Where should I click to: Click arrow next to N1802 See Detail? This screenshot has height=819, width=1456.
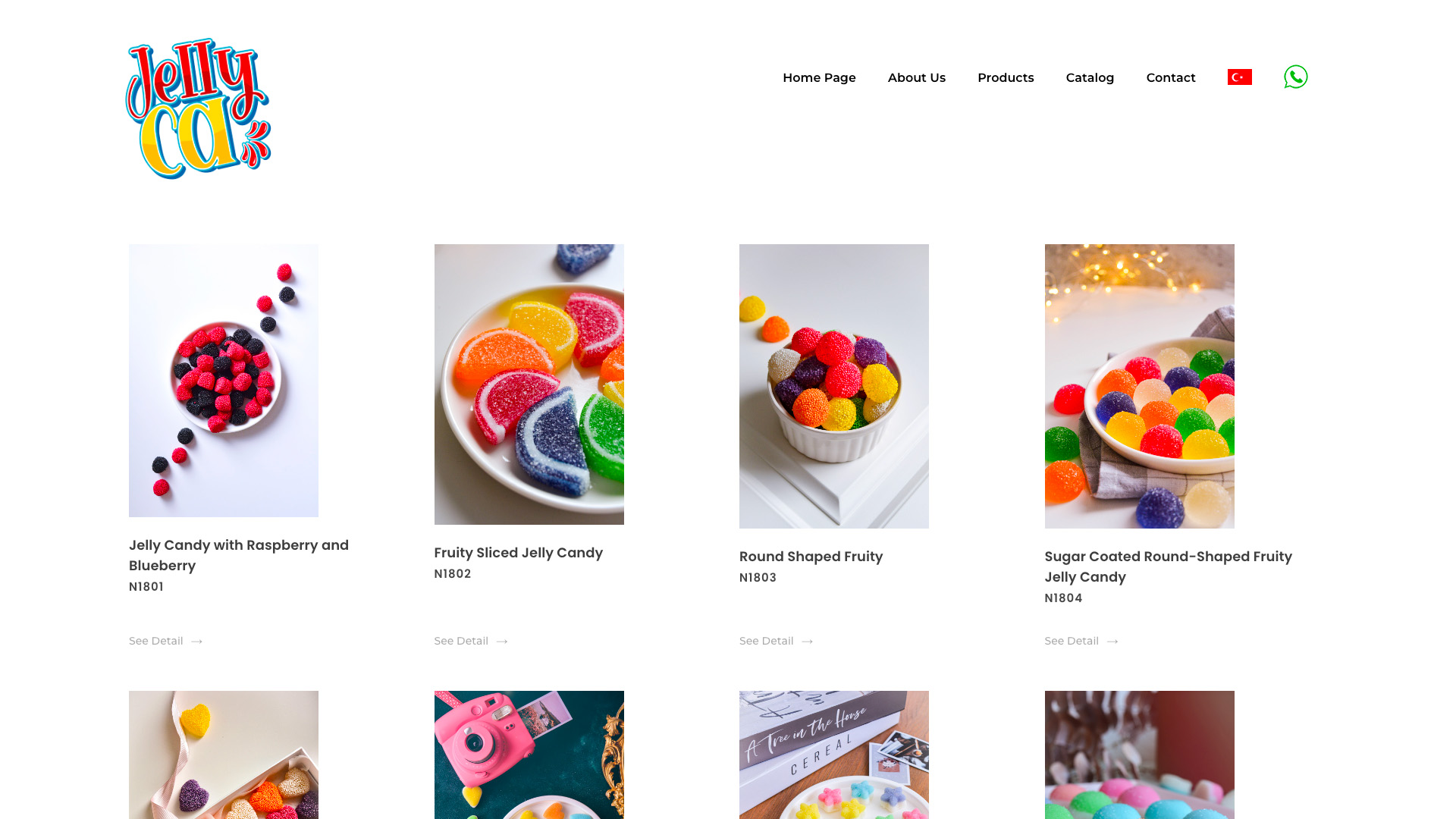coord(502,642)
